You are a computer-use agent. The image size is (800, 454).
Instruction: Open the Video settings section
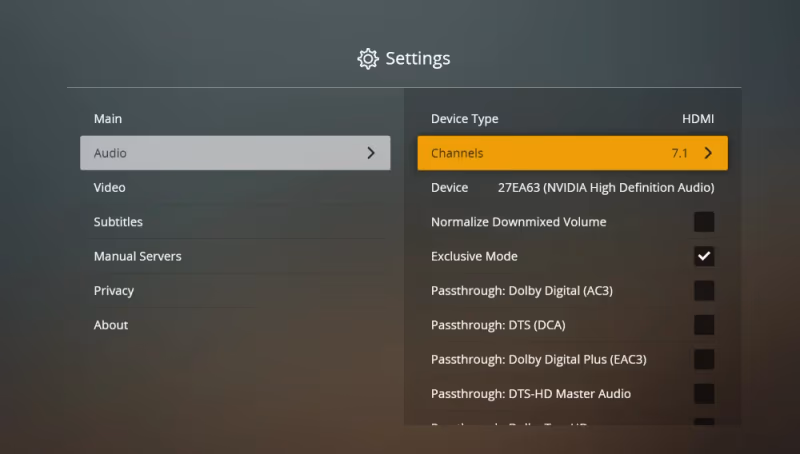(x=235, y=187)
